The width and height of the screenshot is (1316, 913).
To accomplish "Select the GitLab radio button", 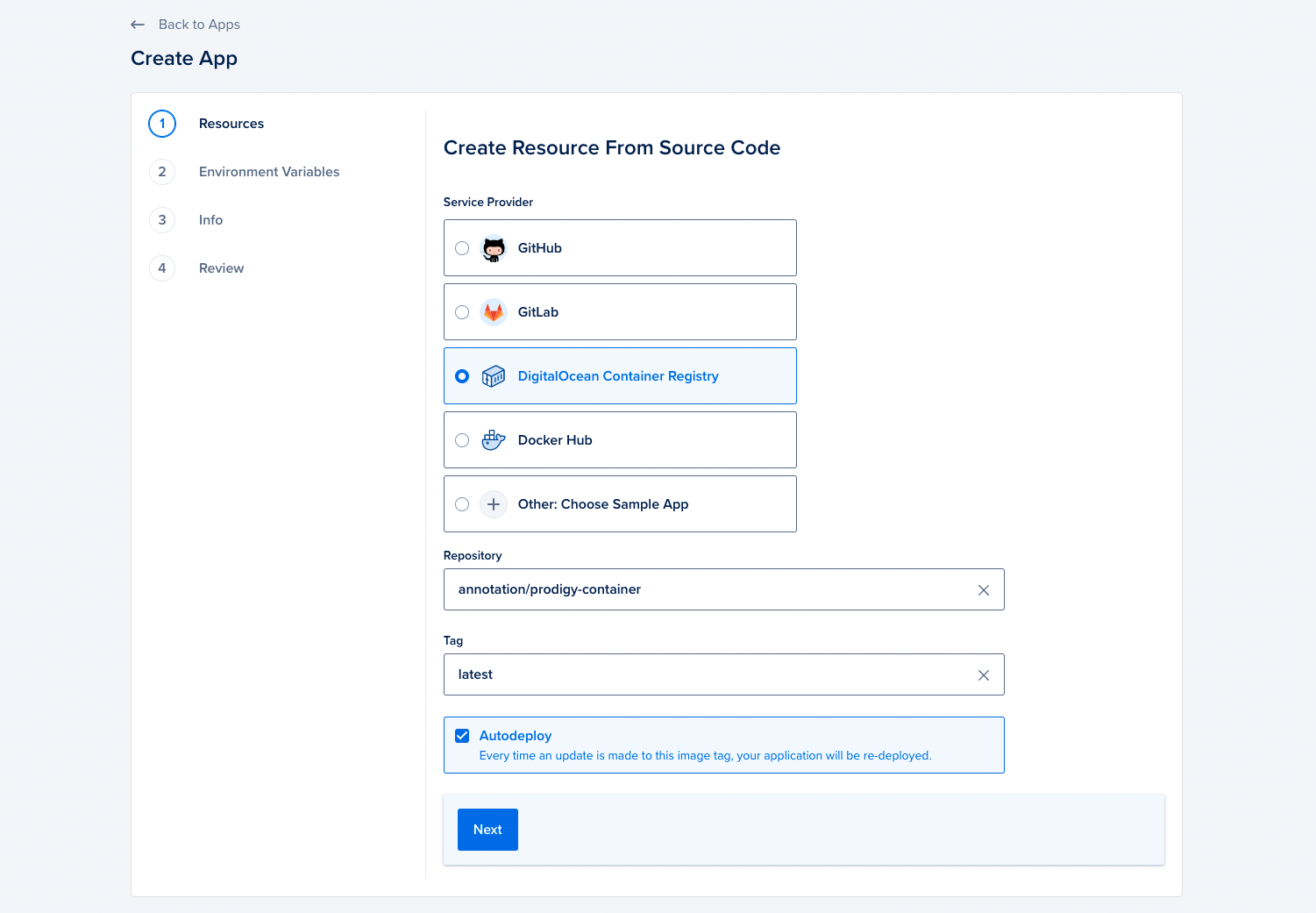I will [462, 312].
